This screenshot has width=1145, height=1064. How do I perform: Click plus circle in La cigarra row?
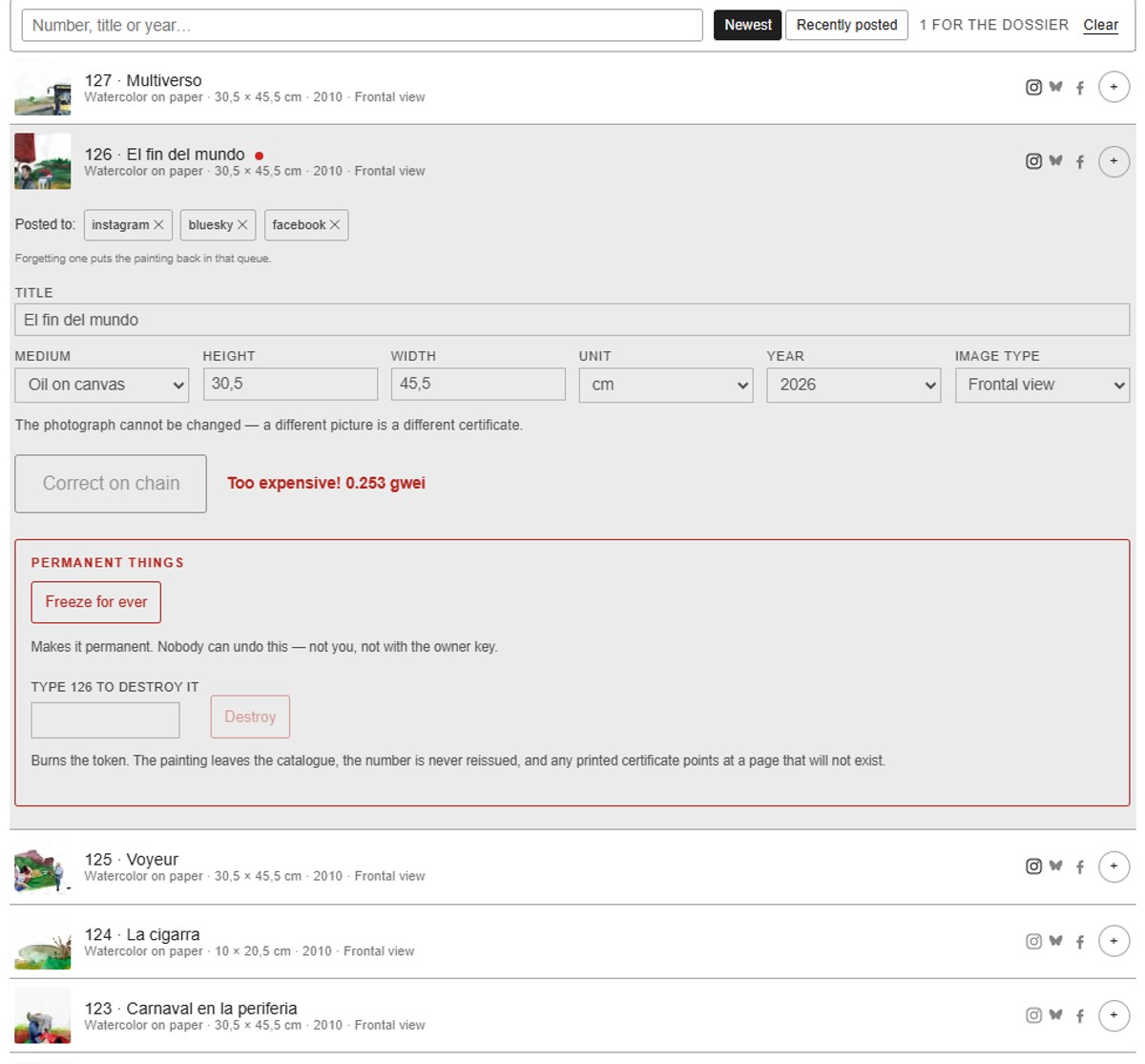1114,941
